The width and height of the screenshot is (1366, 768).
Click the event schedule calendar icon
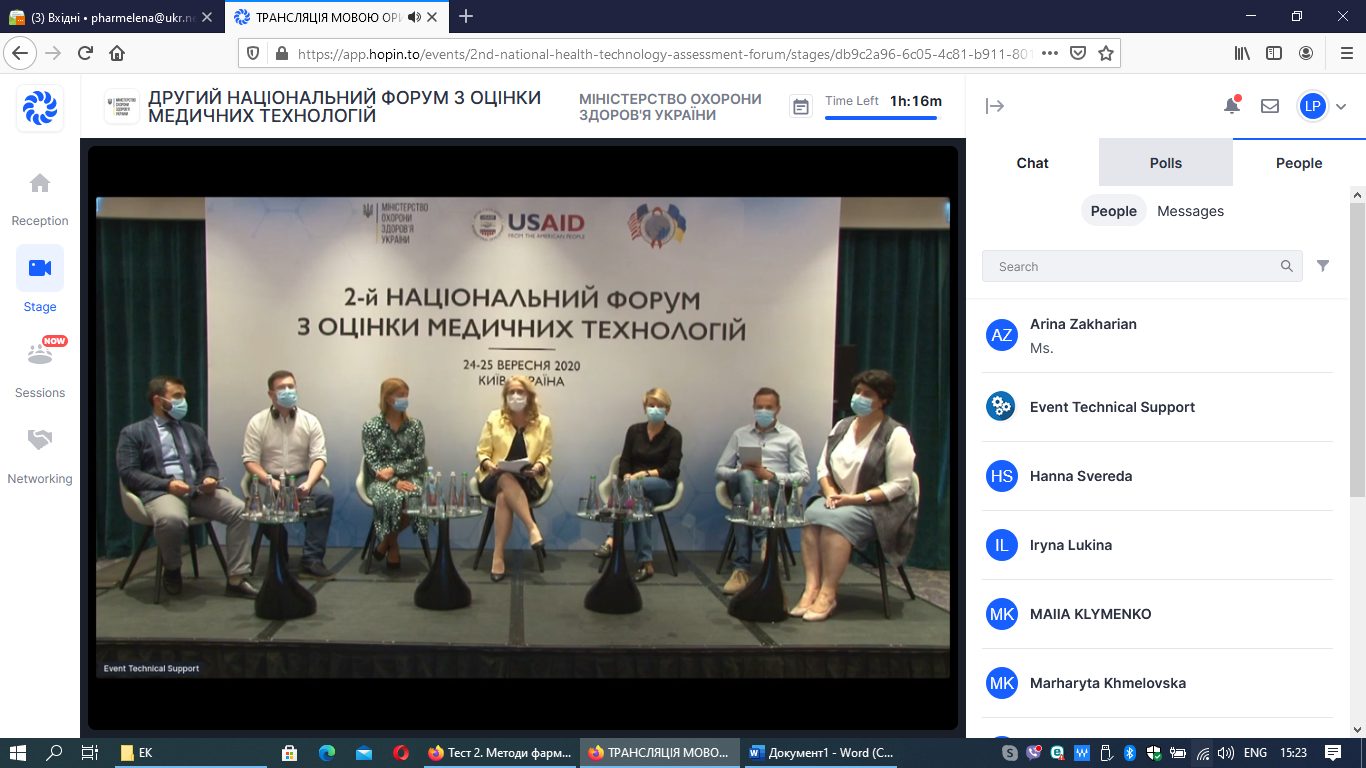[801, 106]
